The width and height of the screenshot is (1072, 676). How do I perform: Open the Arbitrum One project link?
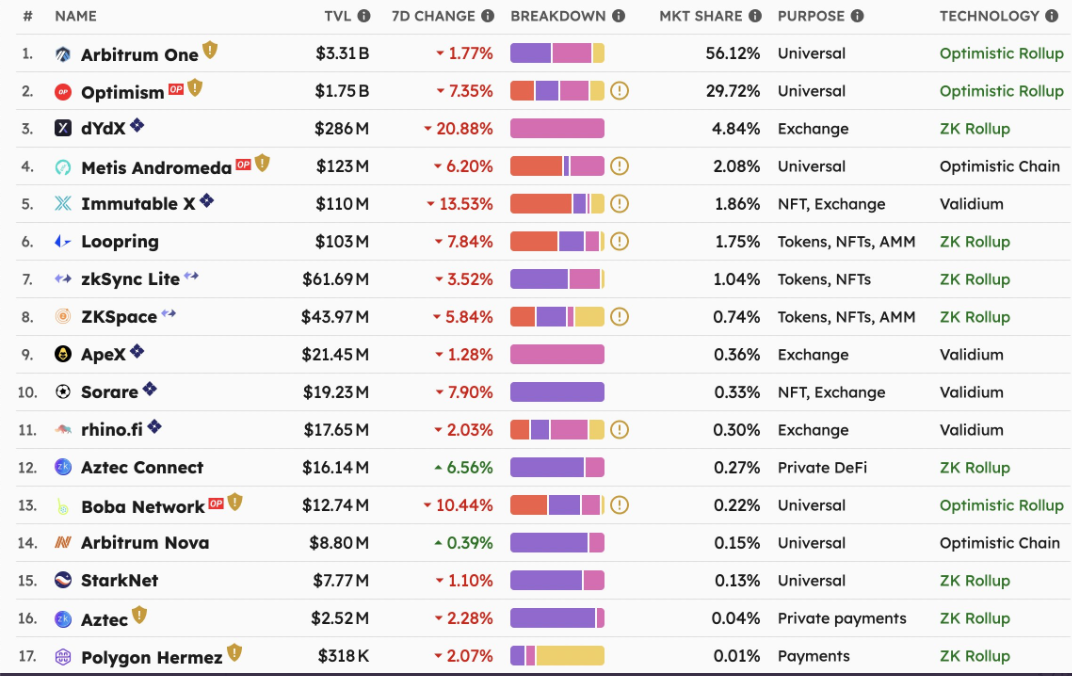click(x=139, y=55)
